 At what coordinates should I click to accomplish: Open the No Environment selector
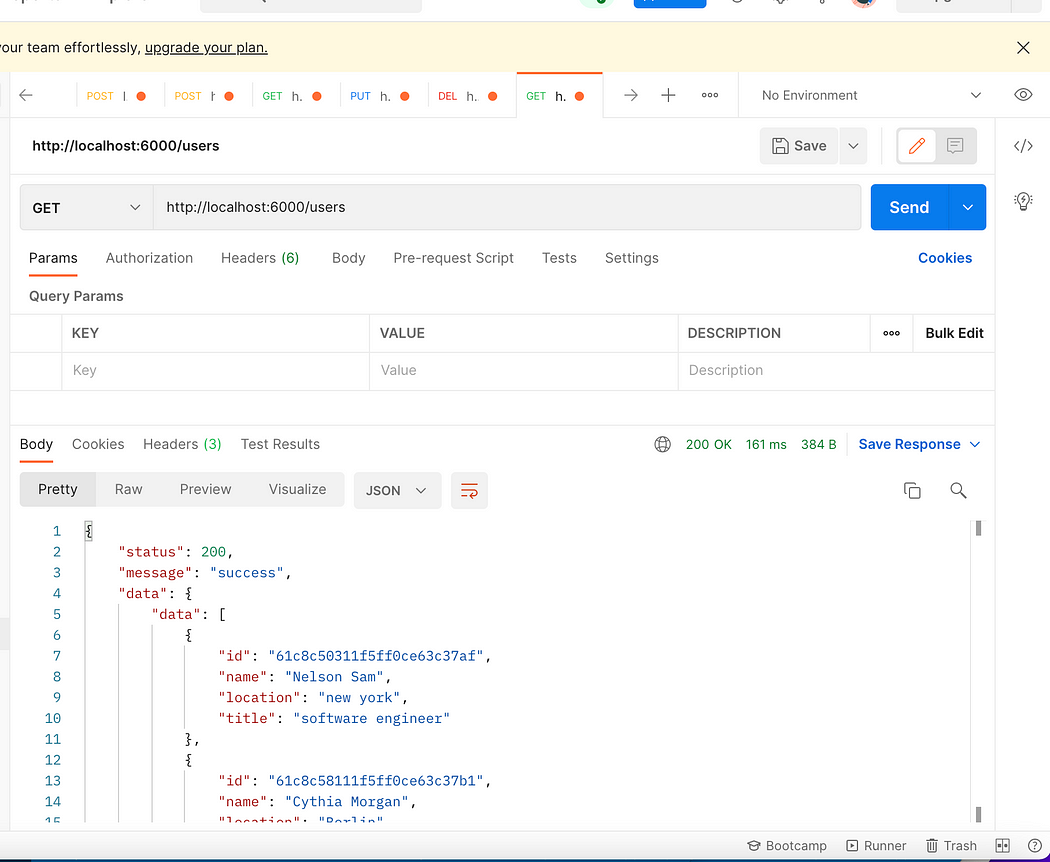click(872, 95)
